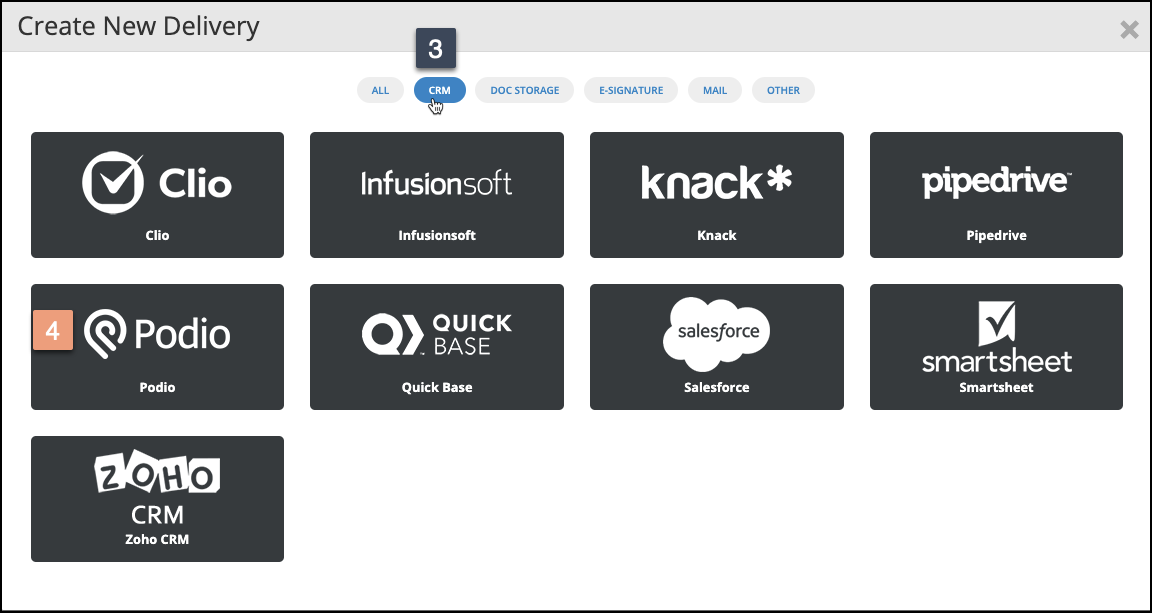The height and width of the screenshot is (613, 1152).
Task: Open the E-SIGNATURE filter
Action: (631, 90)
